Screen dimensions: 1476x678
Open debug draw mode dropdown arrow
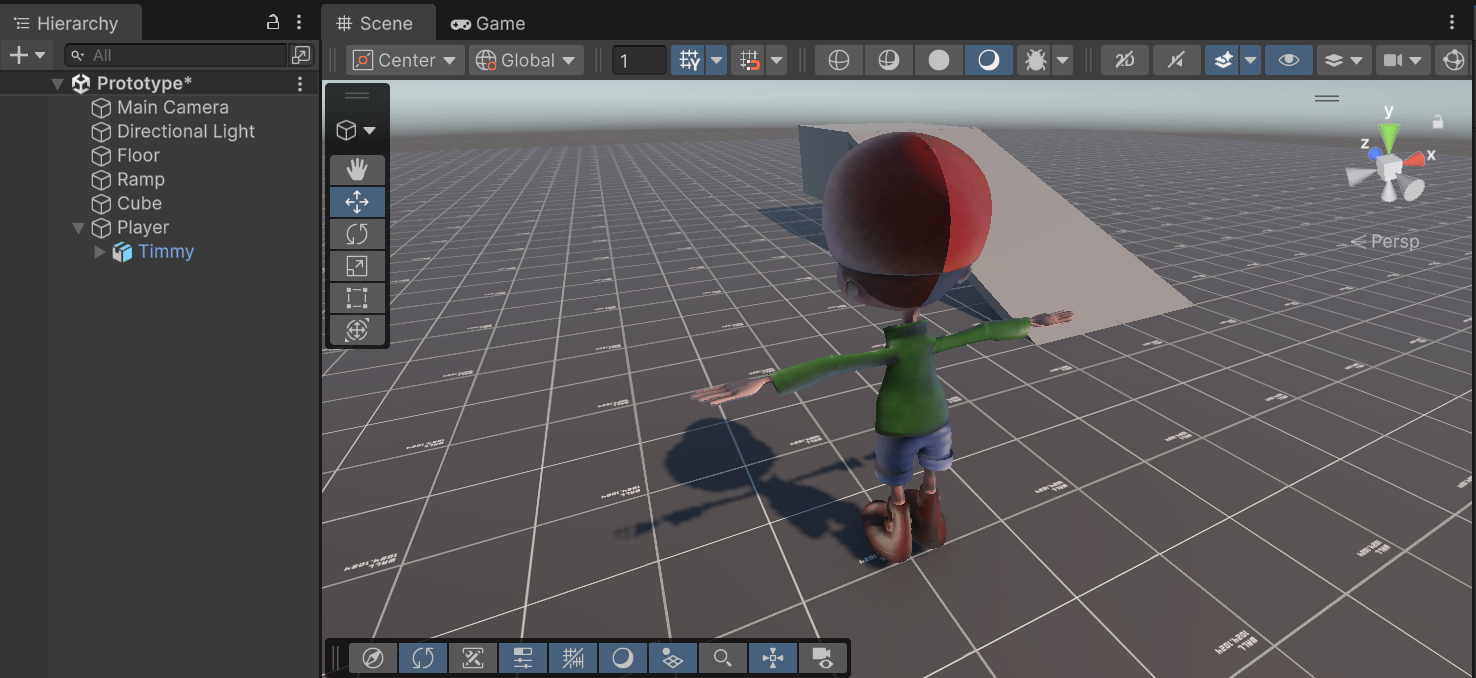[x=1062, y=60]
